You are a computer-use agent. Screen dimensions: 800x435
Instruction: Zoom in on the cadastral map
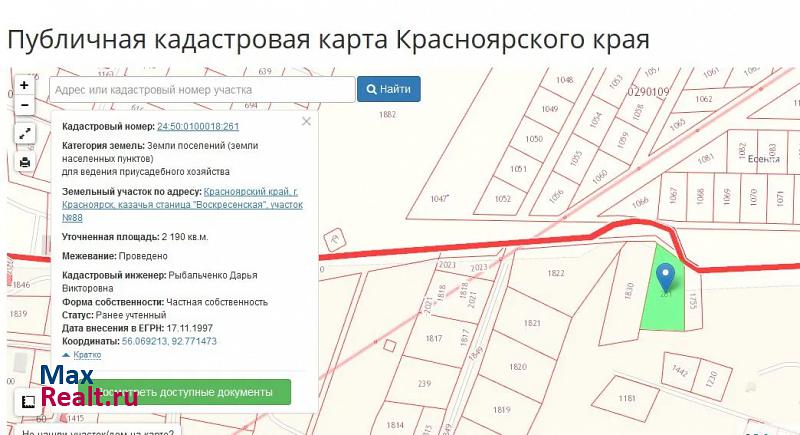pos(24,86)
